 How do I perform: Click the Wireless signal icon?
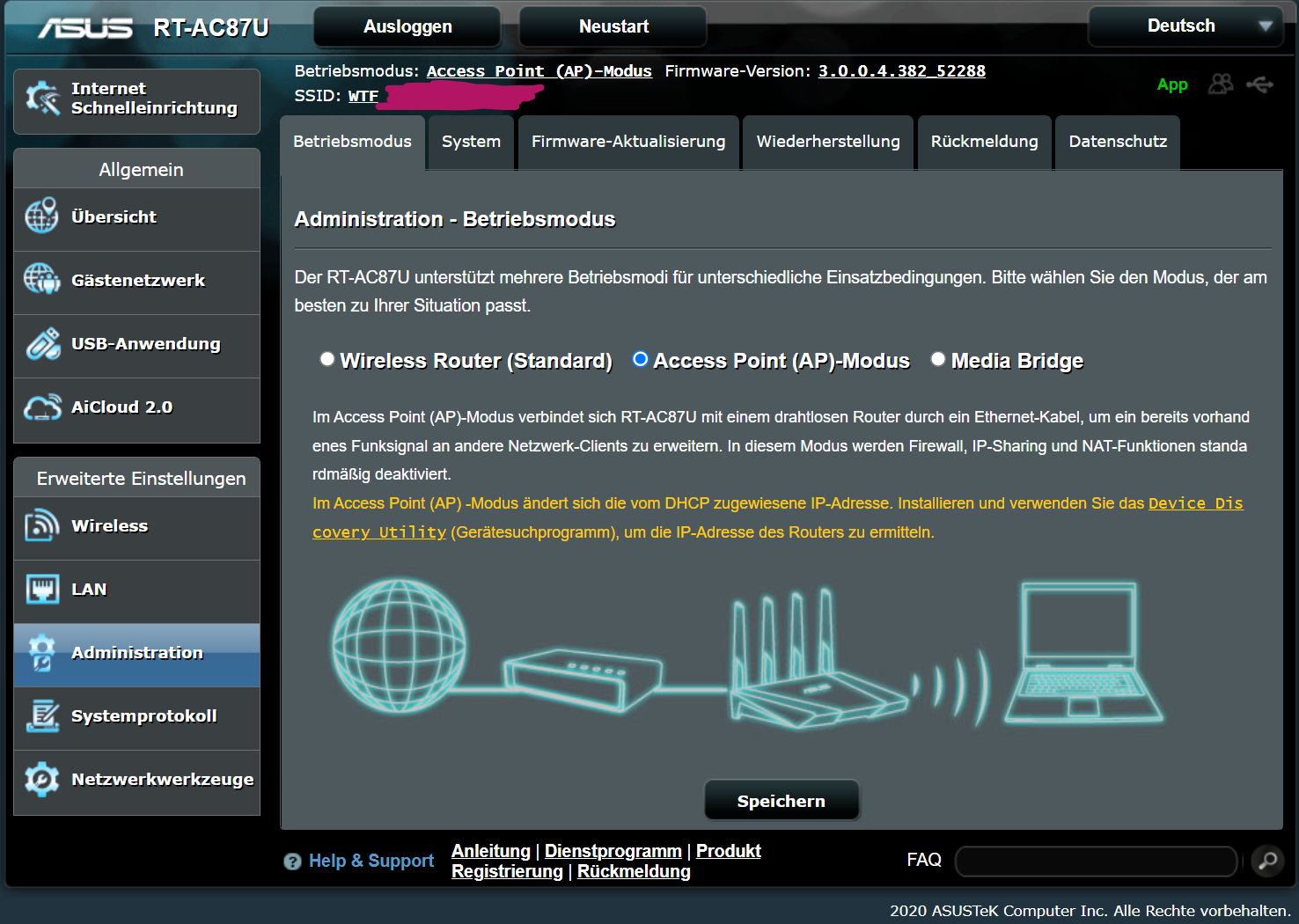41,525
